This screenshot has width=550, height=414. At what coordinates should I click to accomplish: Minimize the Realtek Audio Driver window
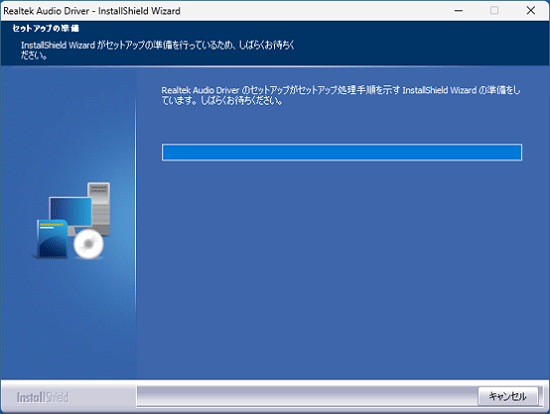[458, 11]
